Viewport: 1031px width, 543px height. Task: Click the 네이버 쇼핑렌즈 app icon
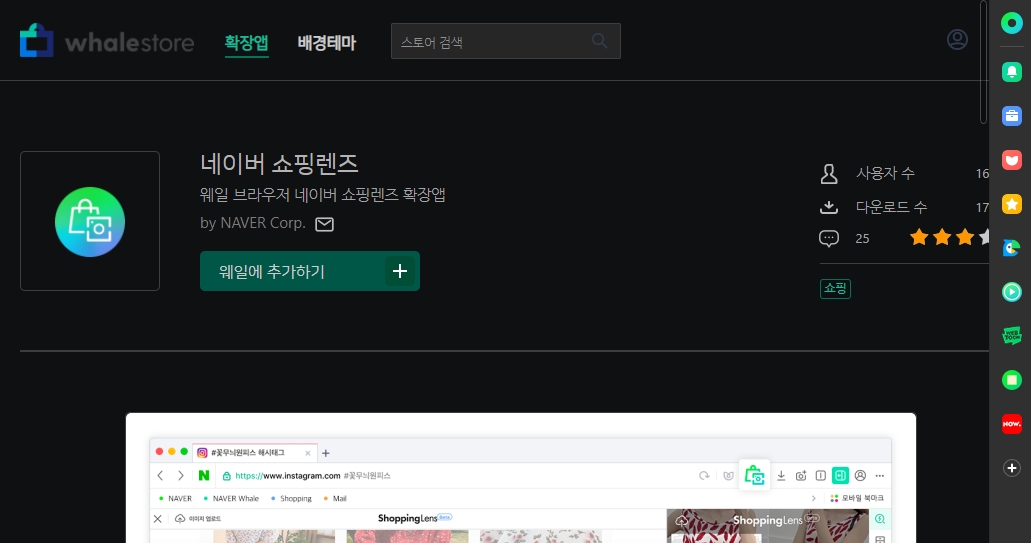tap(90, 222)
